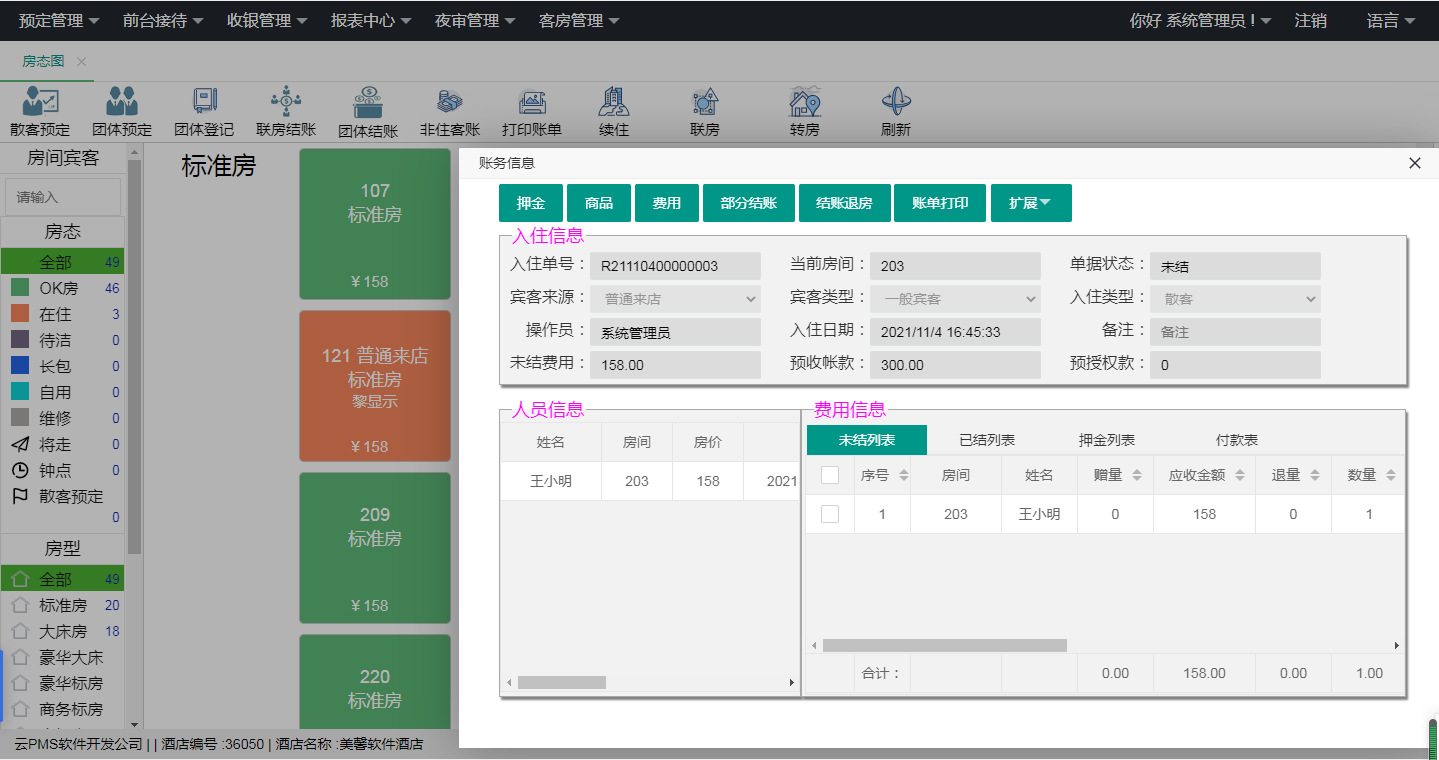1439x760 pixels.
Task: Select the 团体登记 toolbar icon
Action: pos(204,101)
